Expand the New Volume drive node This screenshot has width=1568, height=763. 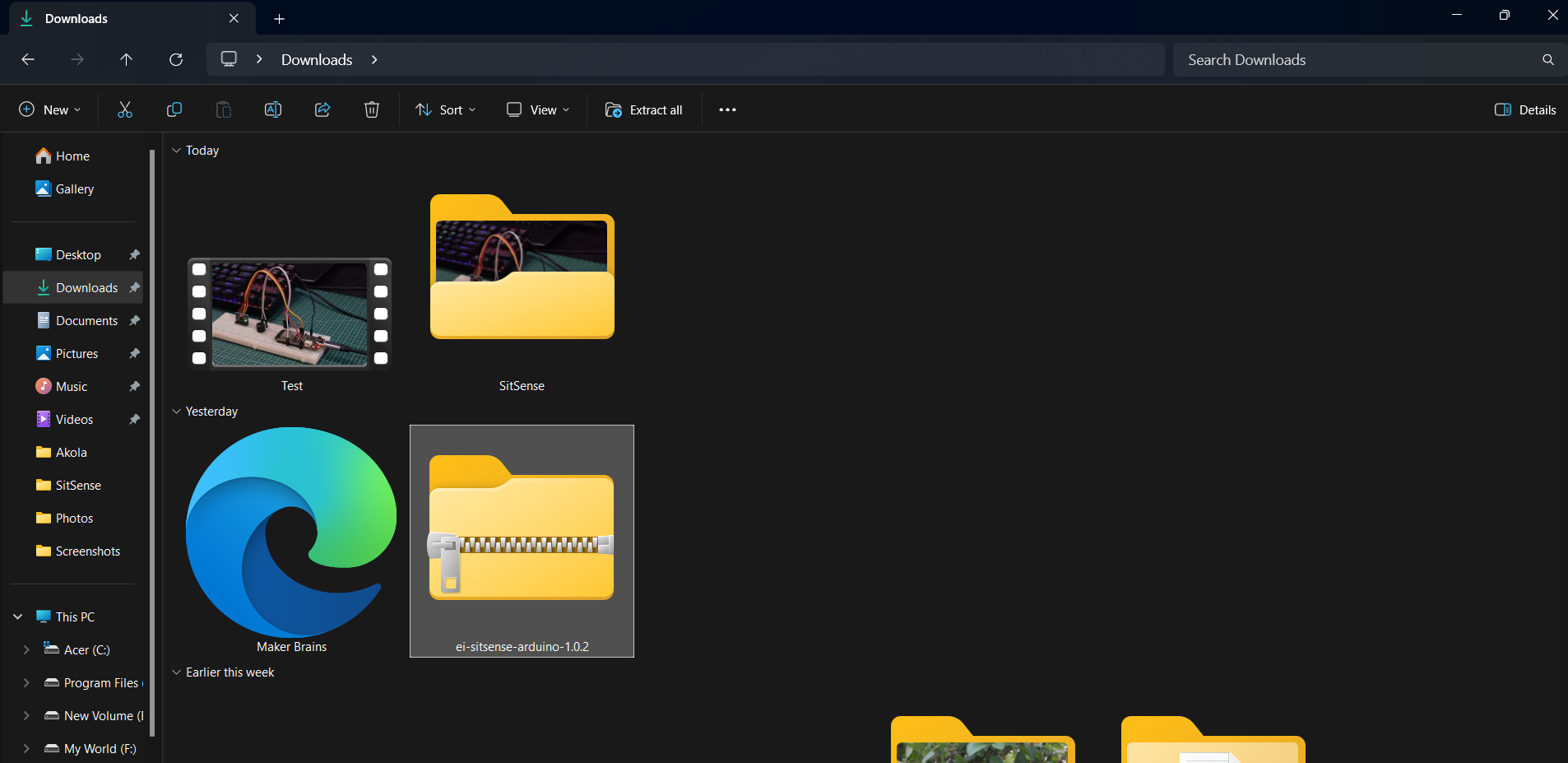tap(26, 716)
